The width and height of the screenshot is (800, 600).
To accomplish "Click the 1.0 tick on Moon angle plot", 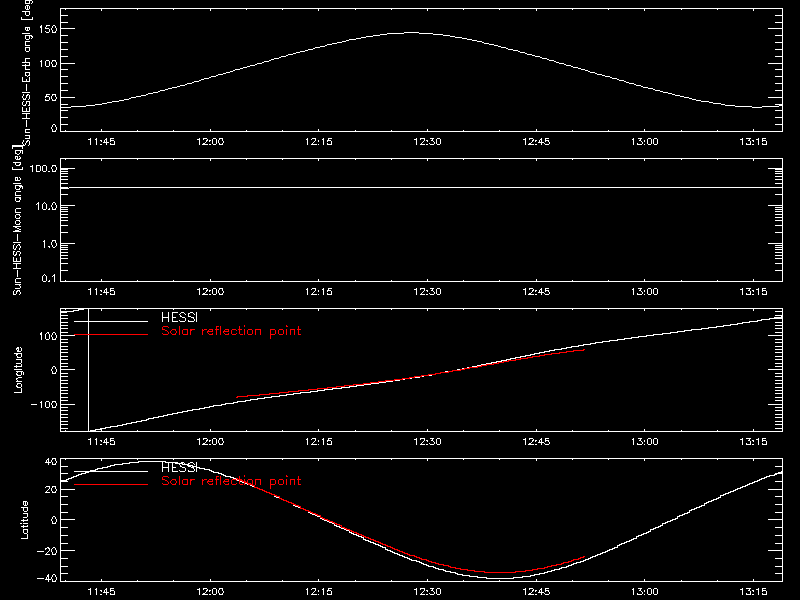I will (x=49, y=244).
